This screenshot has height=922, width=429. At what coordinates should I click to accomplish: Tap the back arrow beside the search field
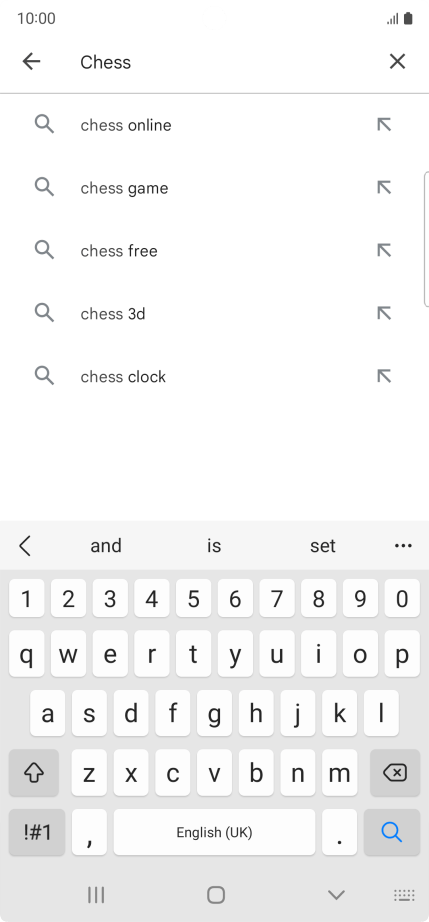pos(31,61)
